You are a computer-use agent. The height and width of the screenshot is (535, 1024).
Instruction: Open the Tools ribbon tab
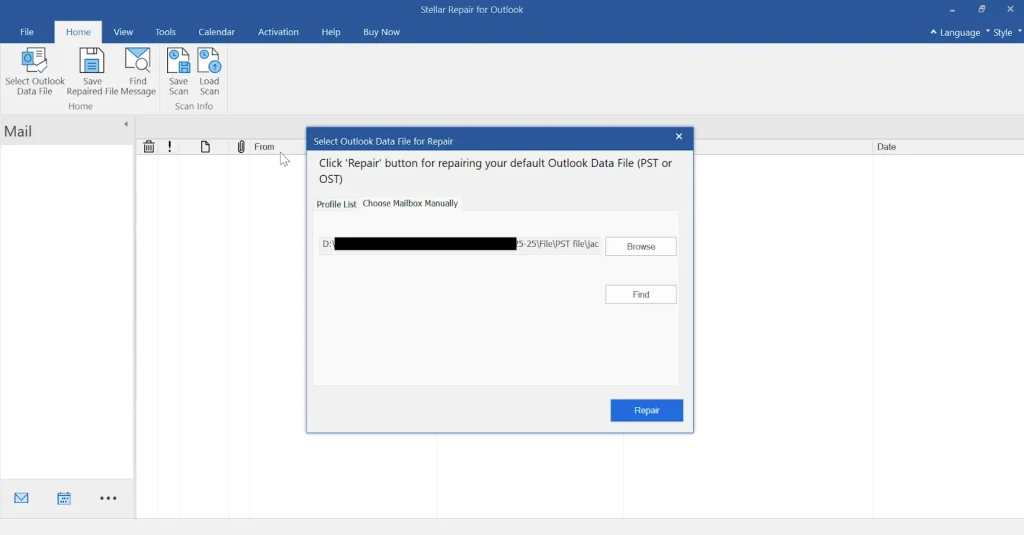tap(165, 32)
